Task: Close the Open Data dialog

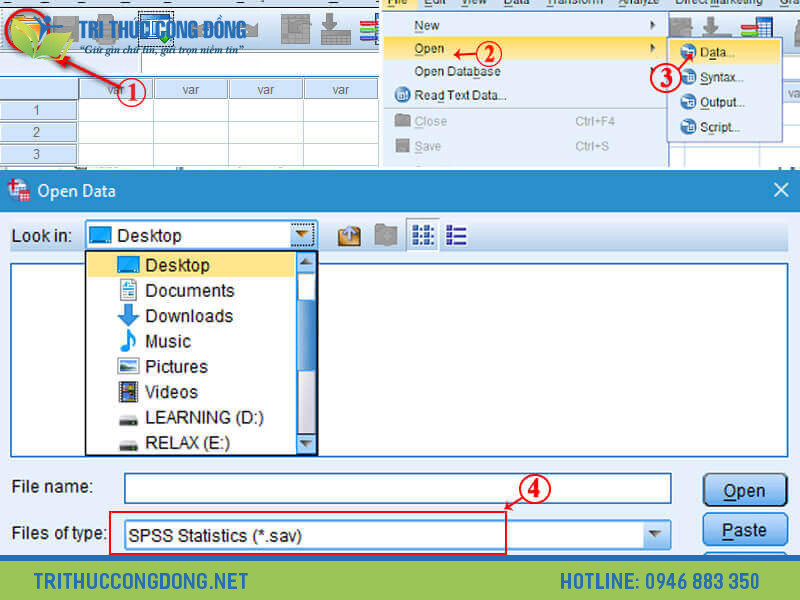Action: 781,190
